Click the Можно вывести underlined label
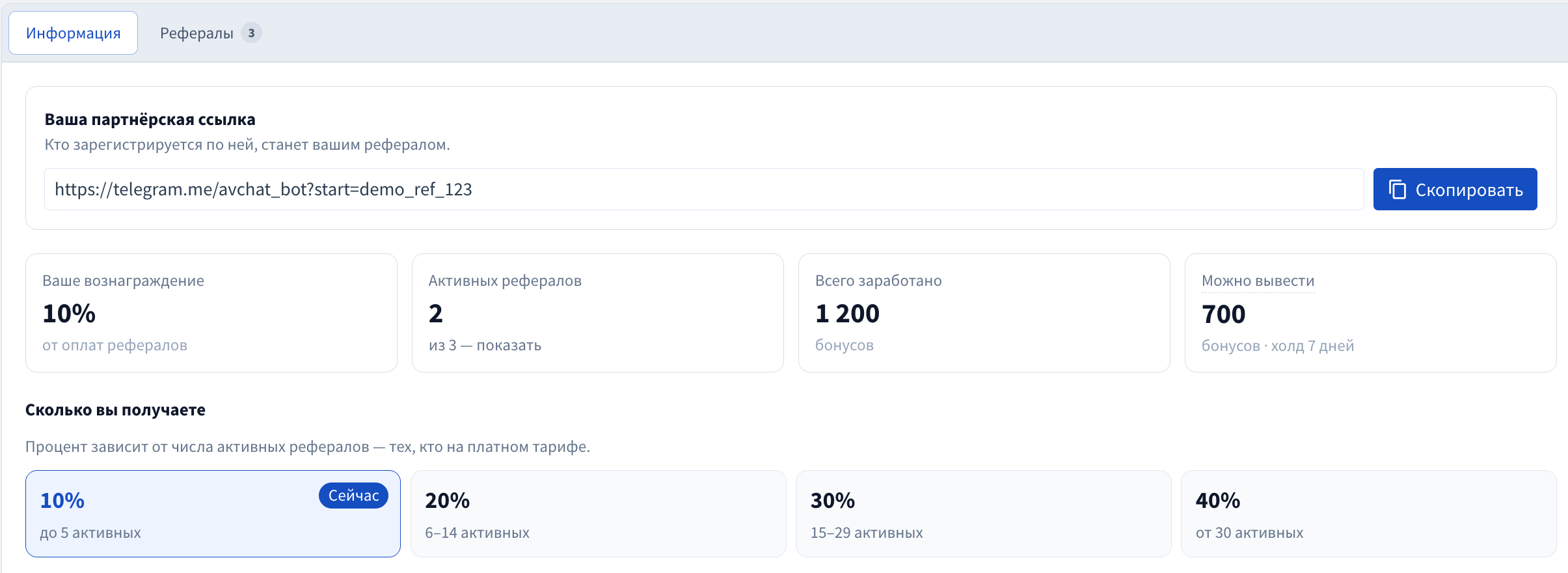Viewport: 1568px width, 573px height. click(1258, 281)
